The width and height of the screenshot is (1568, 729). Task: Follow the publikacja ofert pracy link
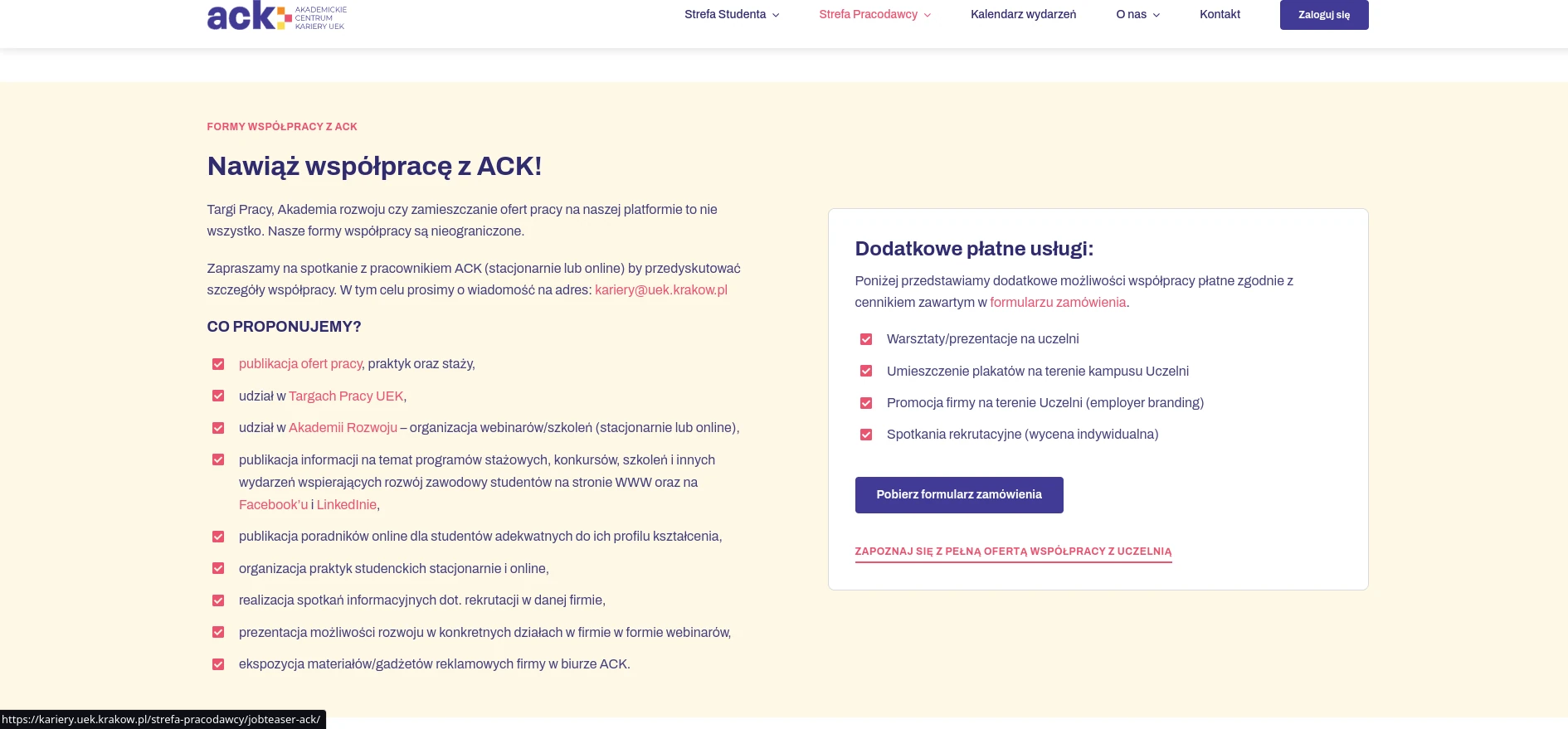[x=300, y=364]
